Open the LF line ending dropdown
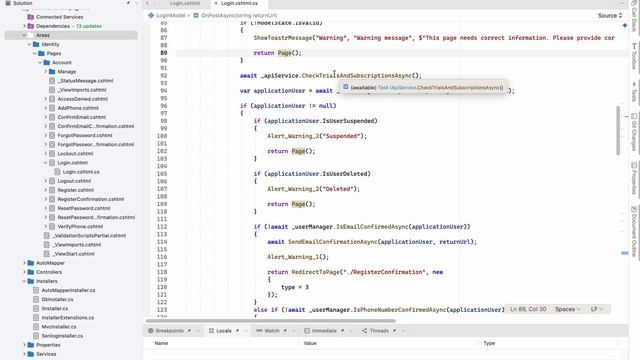 tap(596, 309)
